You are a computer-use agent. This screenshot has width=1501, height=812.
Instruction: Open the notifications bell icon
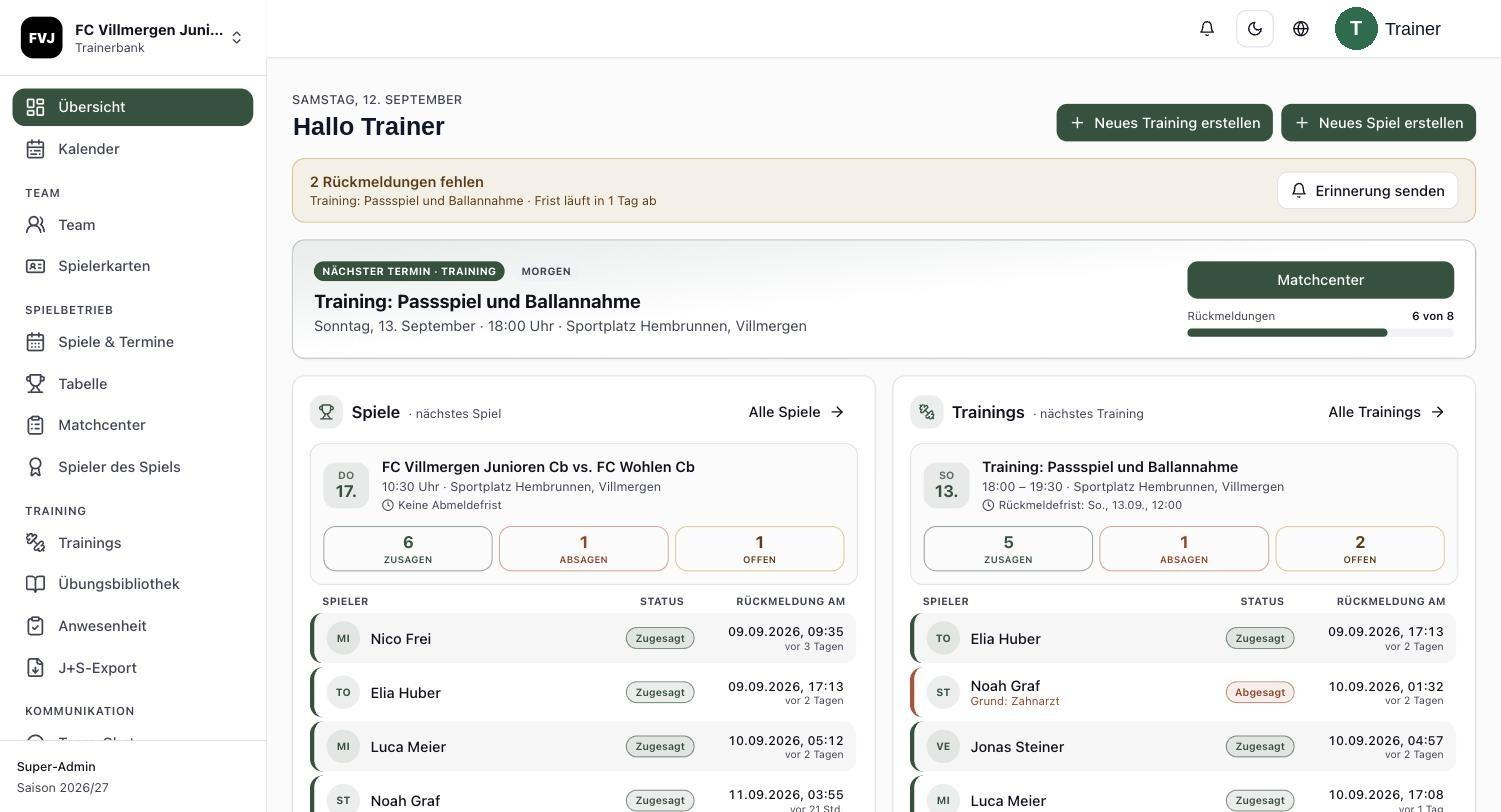(1207, 29)
